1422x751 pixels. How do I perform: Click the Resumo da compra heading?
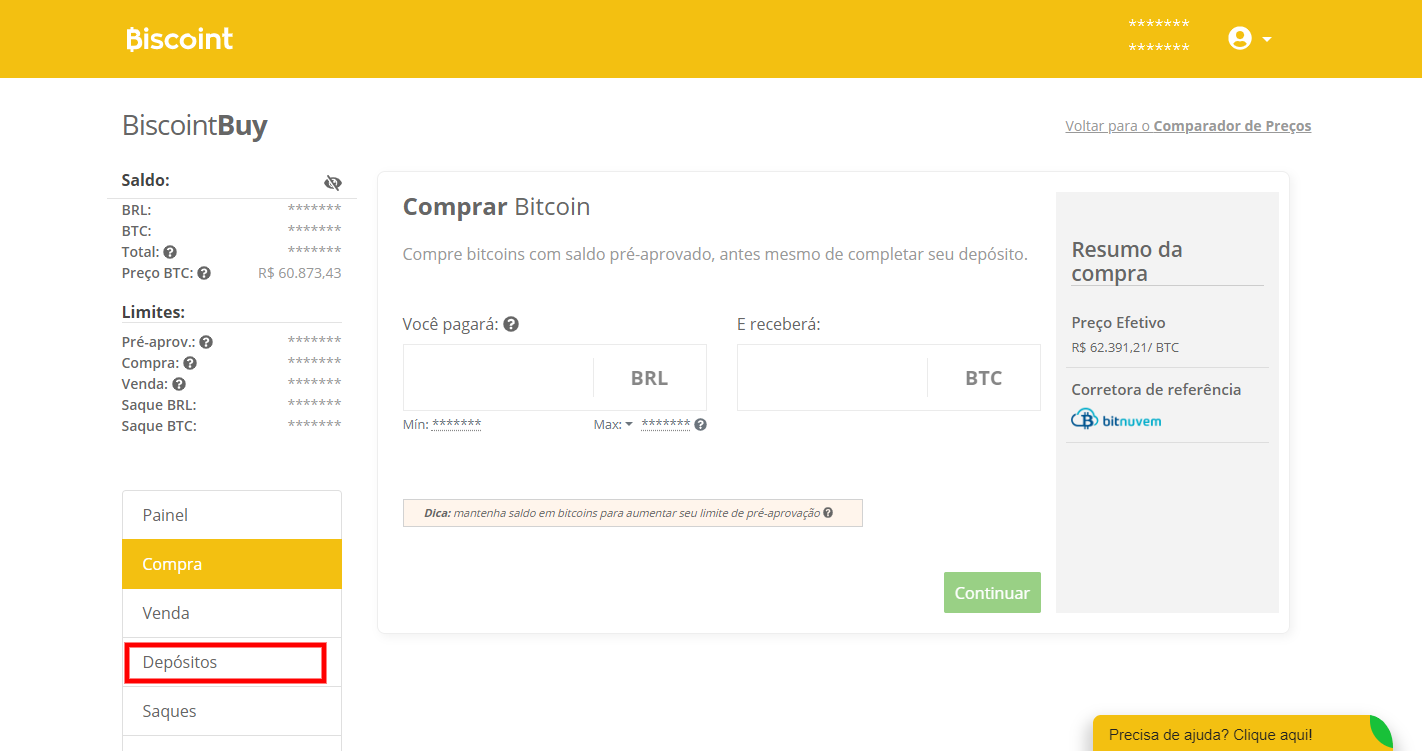[1127, 261]
